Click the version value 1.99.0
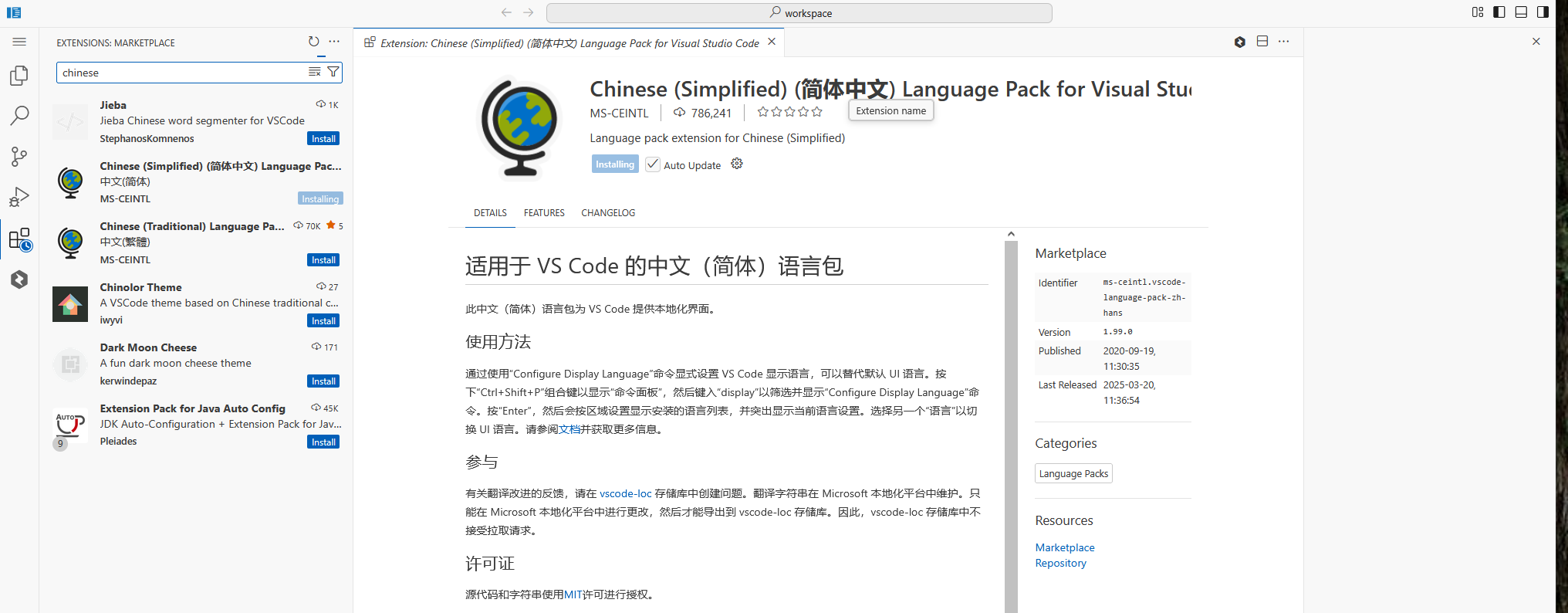 coord(1117,332)
